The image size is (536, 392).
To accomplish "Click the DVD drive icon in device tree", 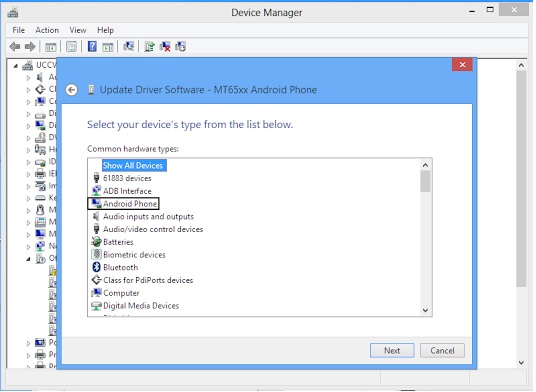I will [40, 137].
